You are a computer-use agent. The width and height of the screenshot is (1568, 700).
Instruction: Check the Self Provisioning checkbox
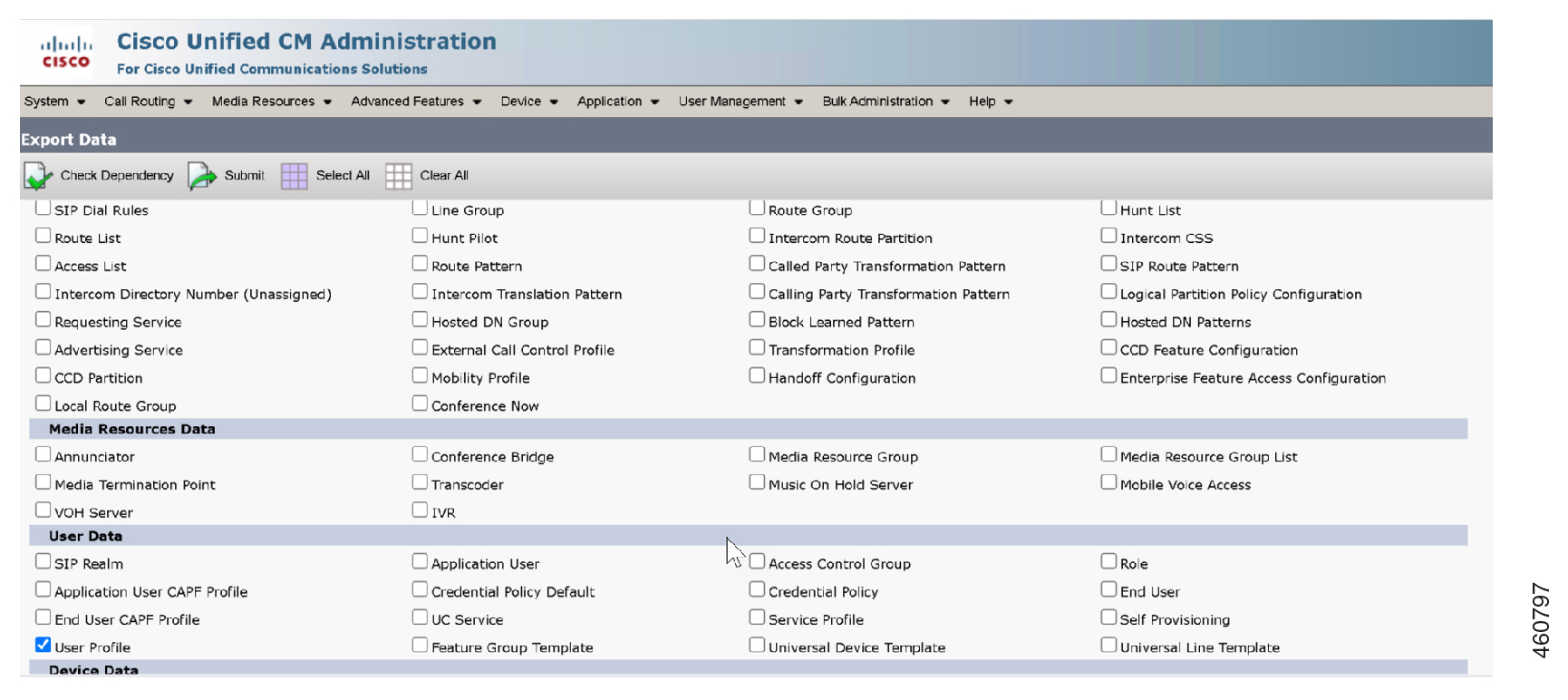point(1108,617)
